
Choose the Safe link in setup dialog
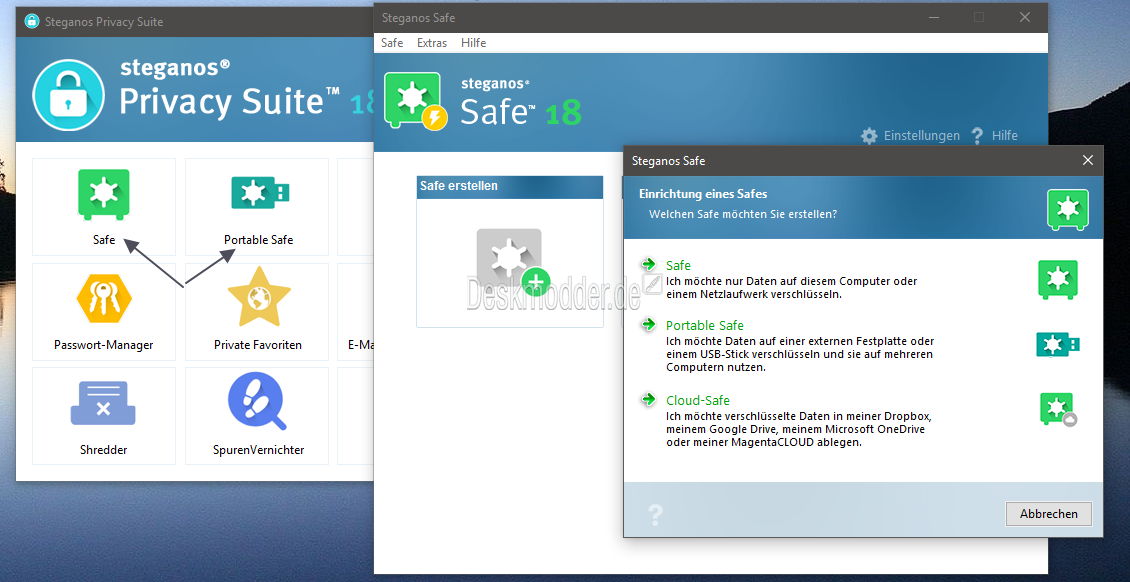click(678, 266)
